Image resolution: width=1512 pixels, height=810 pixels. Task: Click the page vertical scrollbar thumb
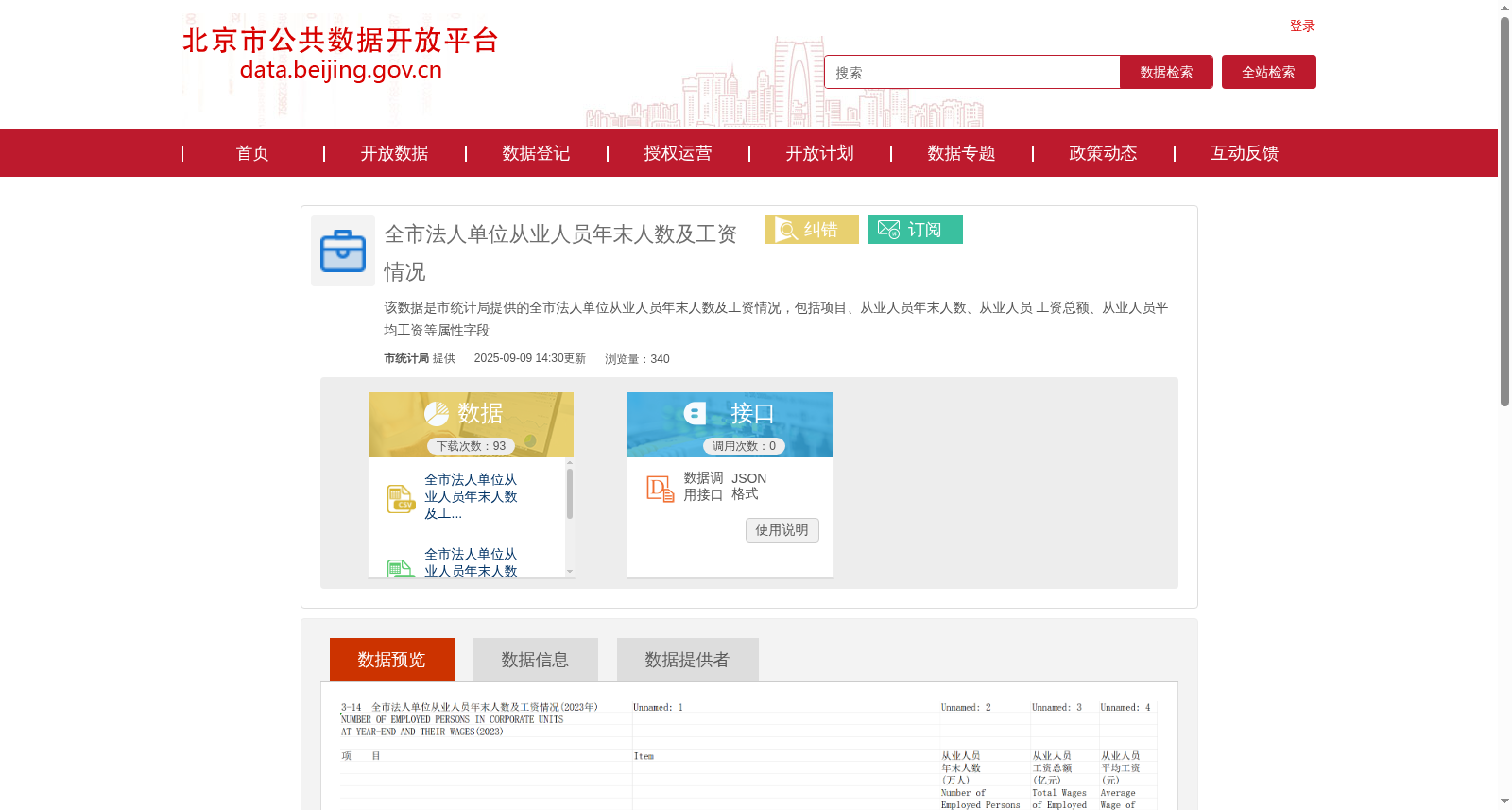click(x=1504, y=211)
